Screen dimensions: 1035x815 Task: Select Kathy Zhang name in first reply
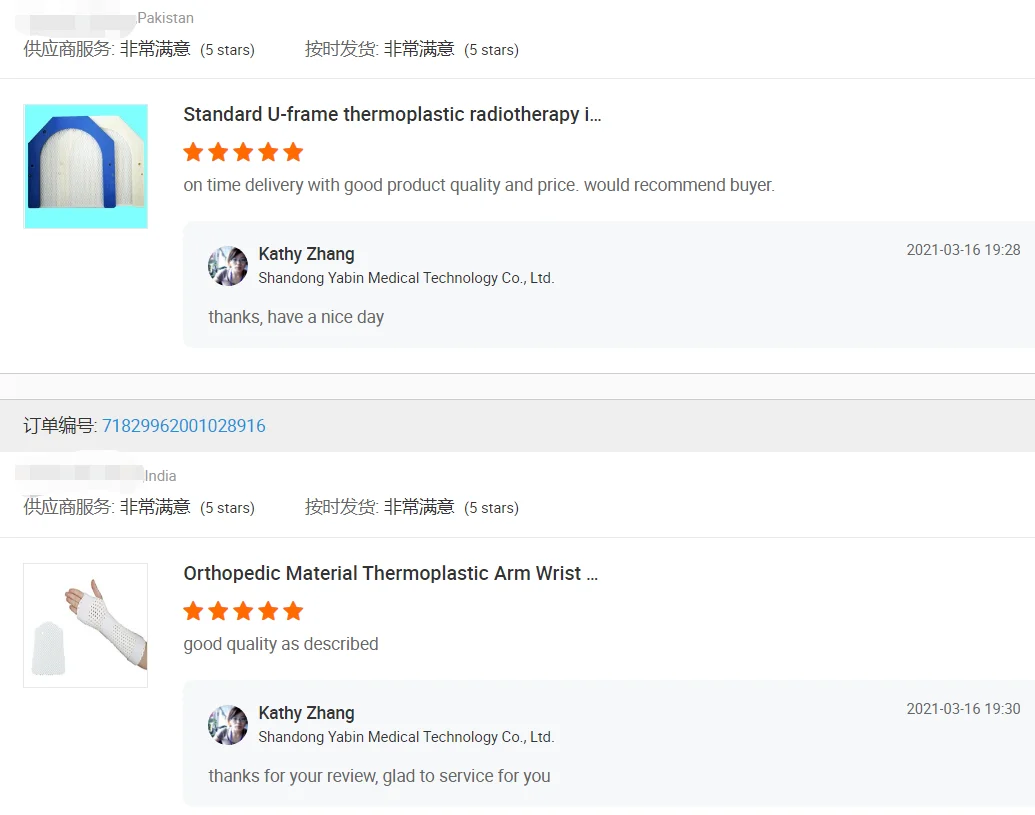[x=306, y=254]
